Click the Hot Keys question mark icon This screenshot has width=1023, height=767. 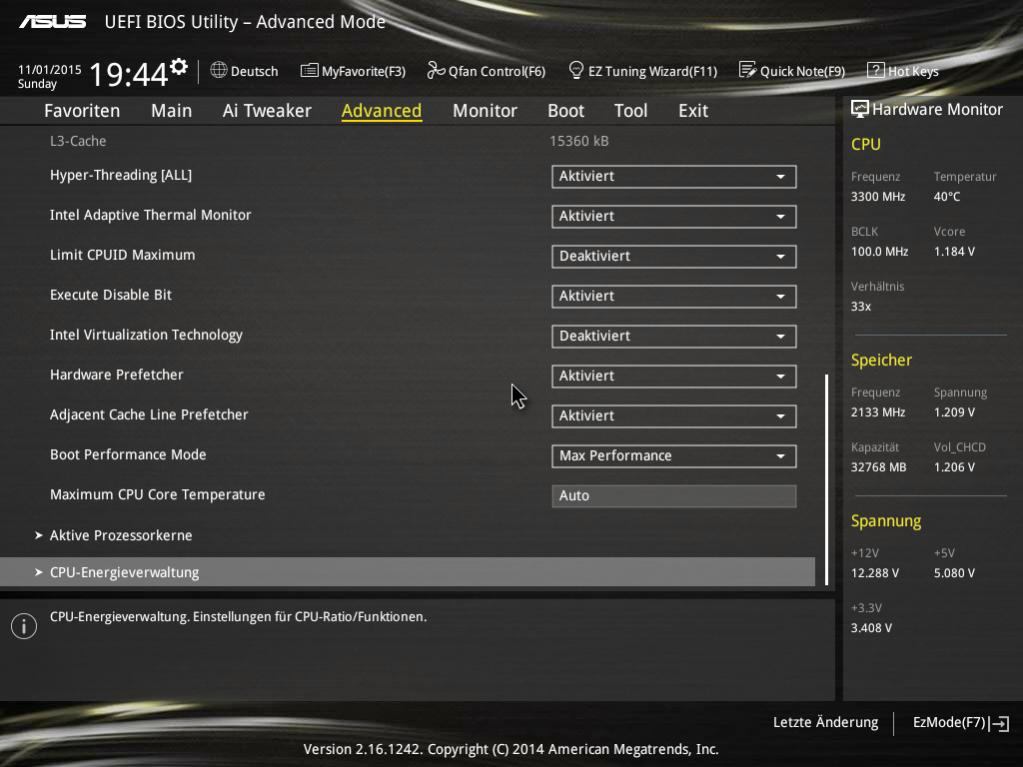(x=875, y=70)
